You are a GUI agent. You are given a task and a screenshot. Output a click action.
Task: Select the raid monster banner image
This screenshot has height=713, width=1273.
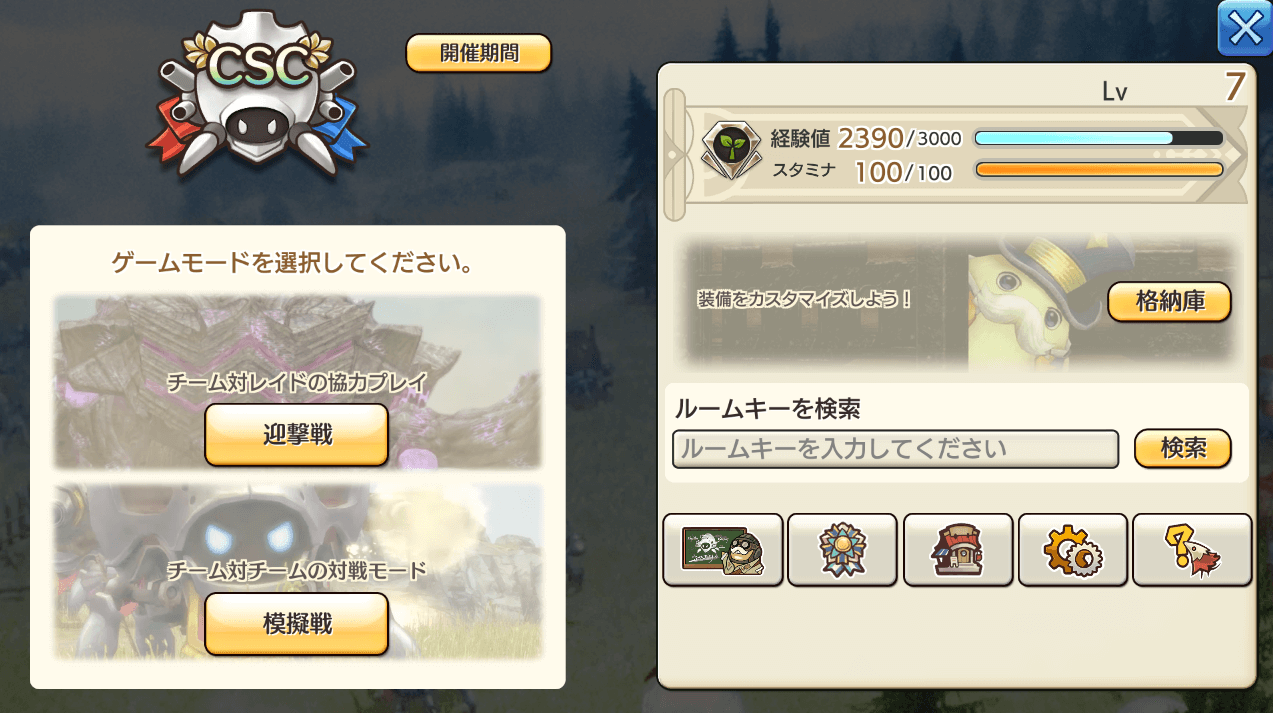(297, 382)
